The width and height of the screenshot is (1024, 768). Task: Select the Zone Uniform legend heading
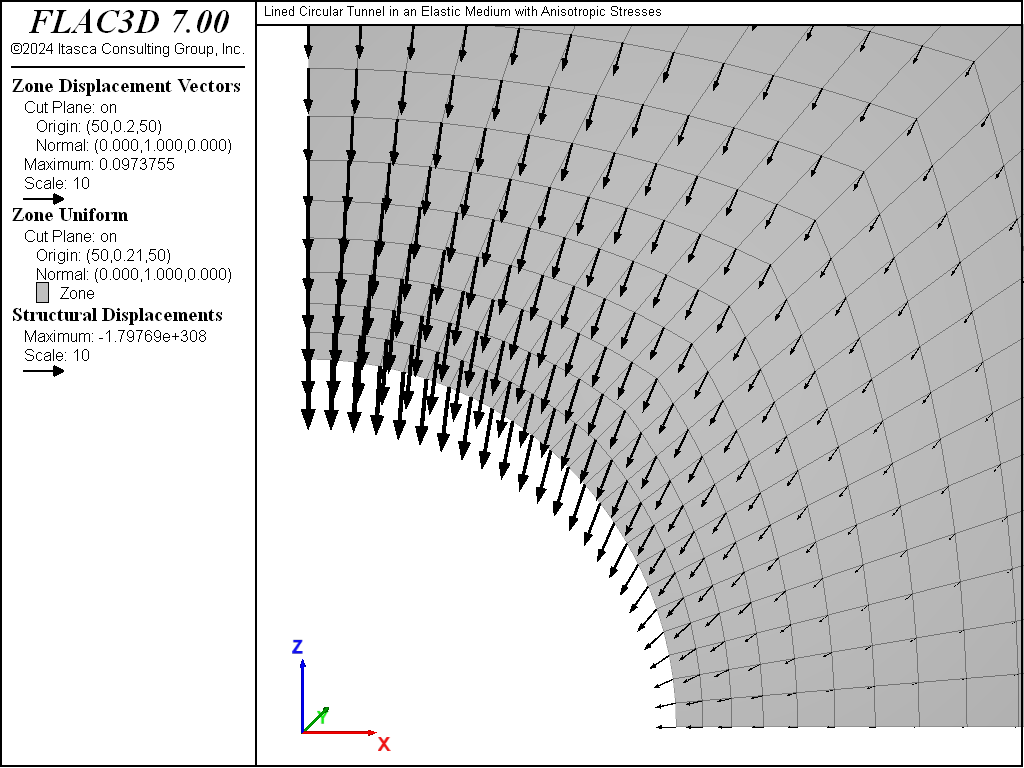click(70, 215)
